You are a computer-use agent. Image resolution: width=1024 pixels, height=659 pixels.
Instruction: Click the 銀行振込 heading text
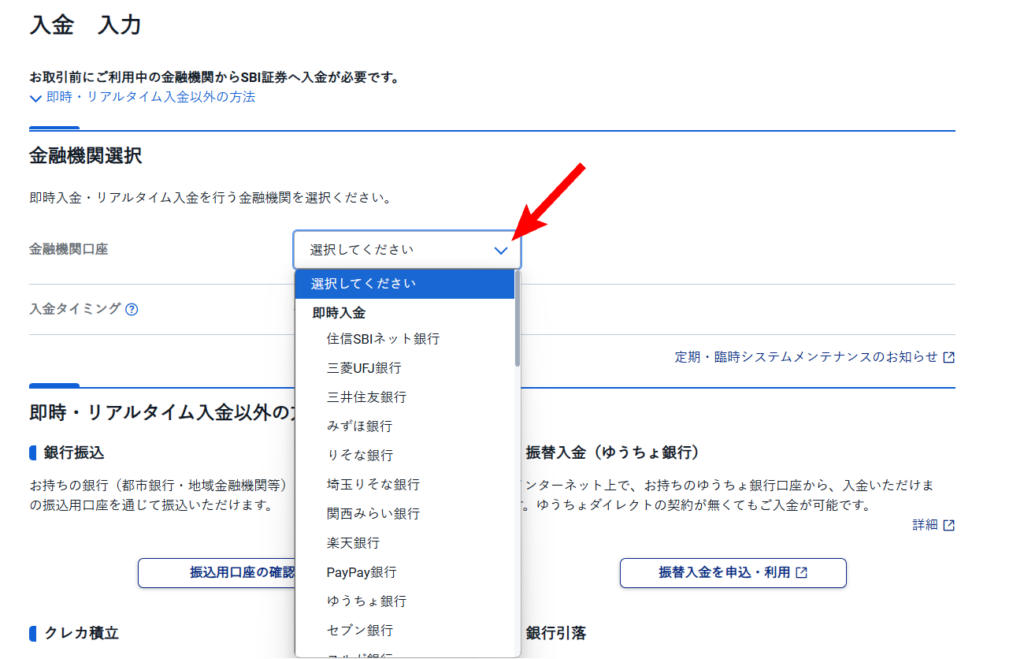tap(74, 453)
